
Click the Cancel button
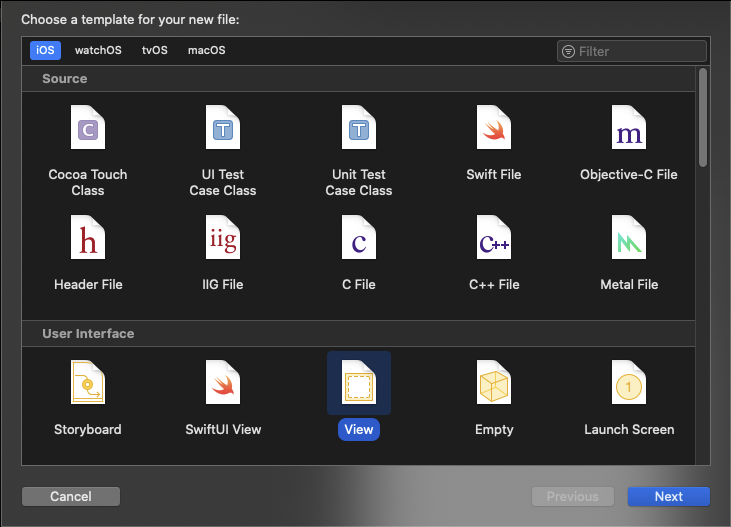(71, 496)
